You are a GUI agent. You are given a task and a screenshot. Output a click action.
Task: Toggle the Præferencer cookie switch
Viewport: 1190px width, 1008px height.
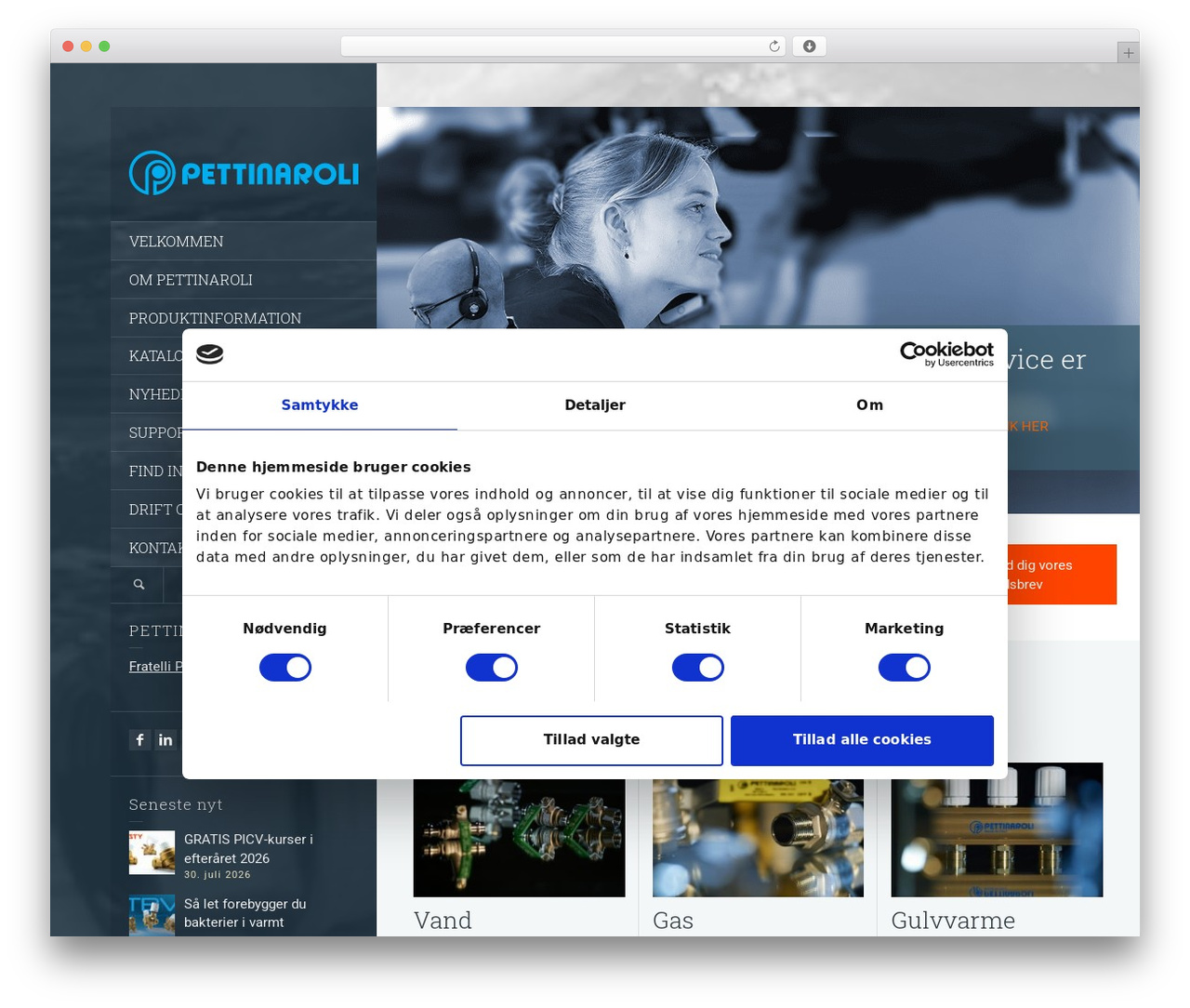492,668
